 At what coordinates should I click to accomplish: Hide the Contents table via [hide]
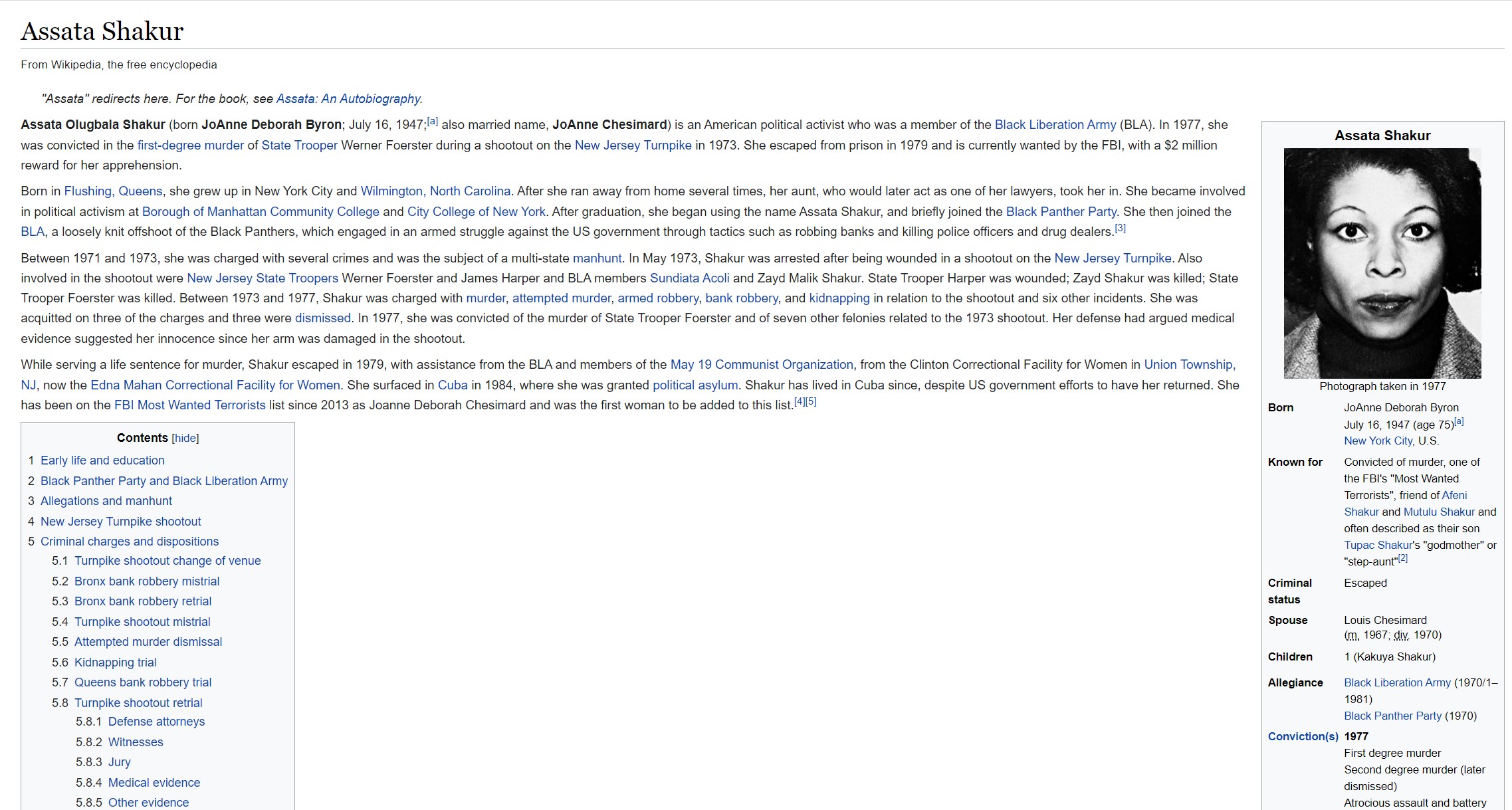(x=185, y=439)
